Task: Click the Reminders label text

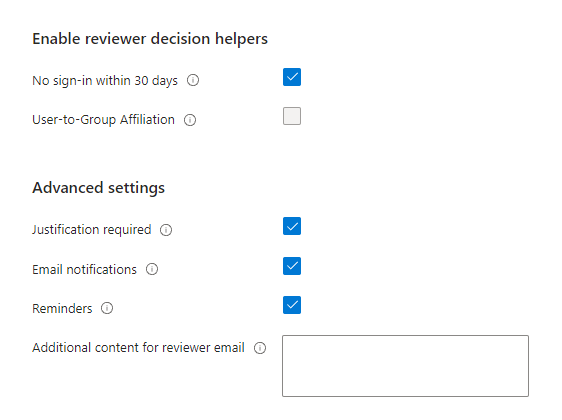Action: click(62, 309)
